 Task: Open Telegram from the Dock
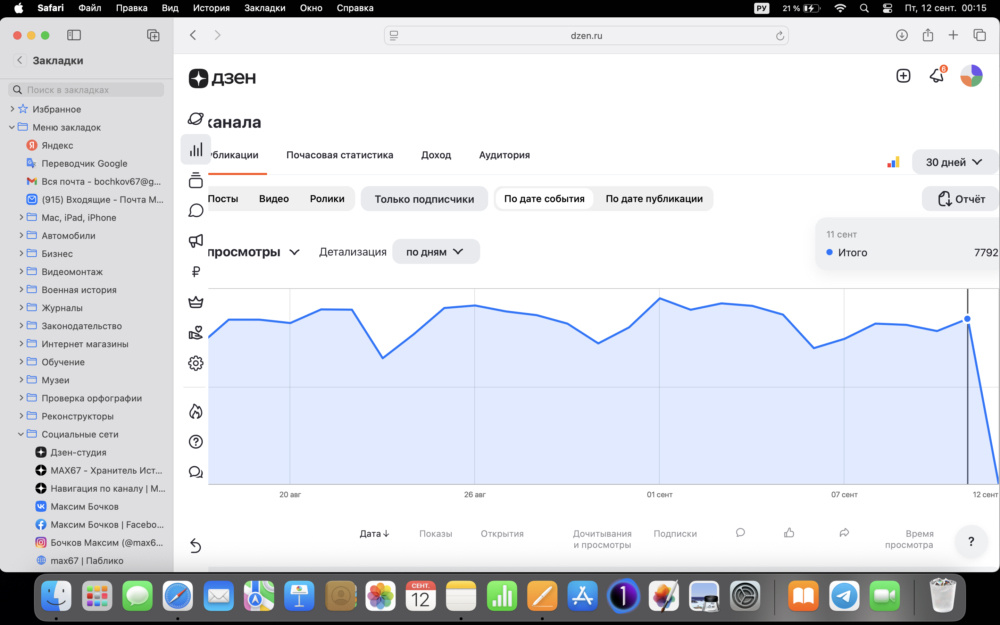click(844, 597)
